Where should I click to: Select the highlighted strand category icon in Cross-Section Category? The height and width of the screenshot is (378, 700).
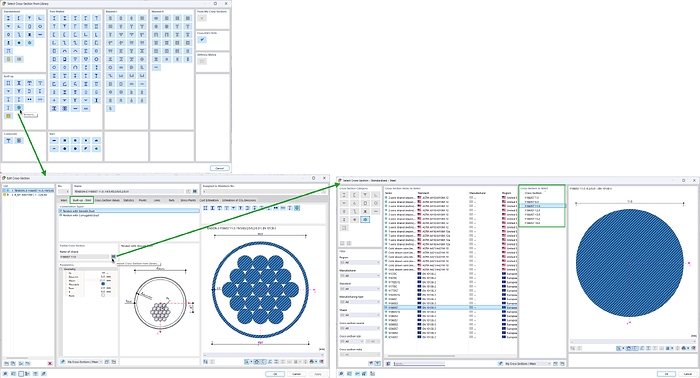[x=365, y=220]
